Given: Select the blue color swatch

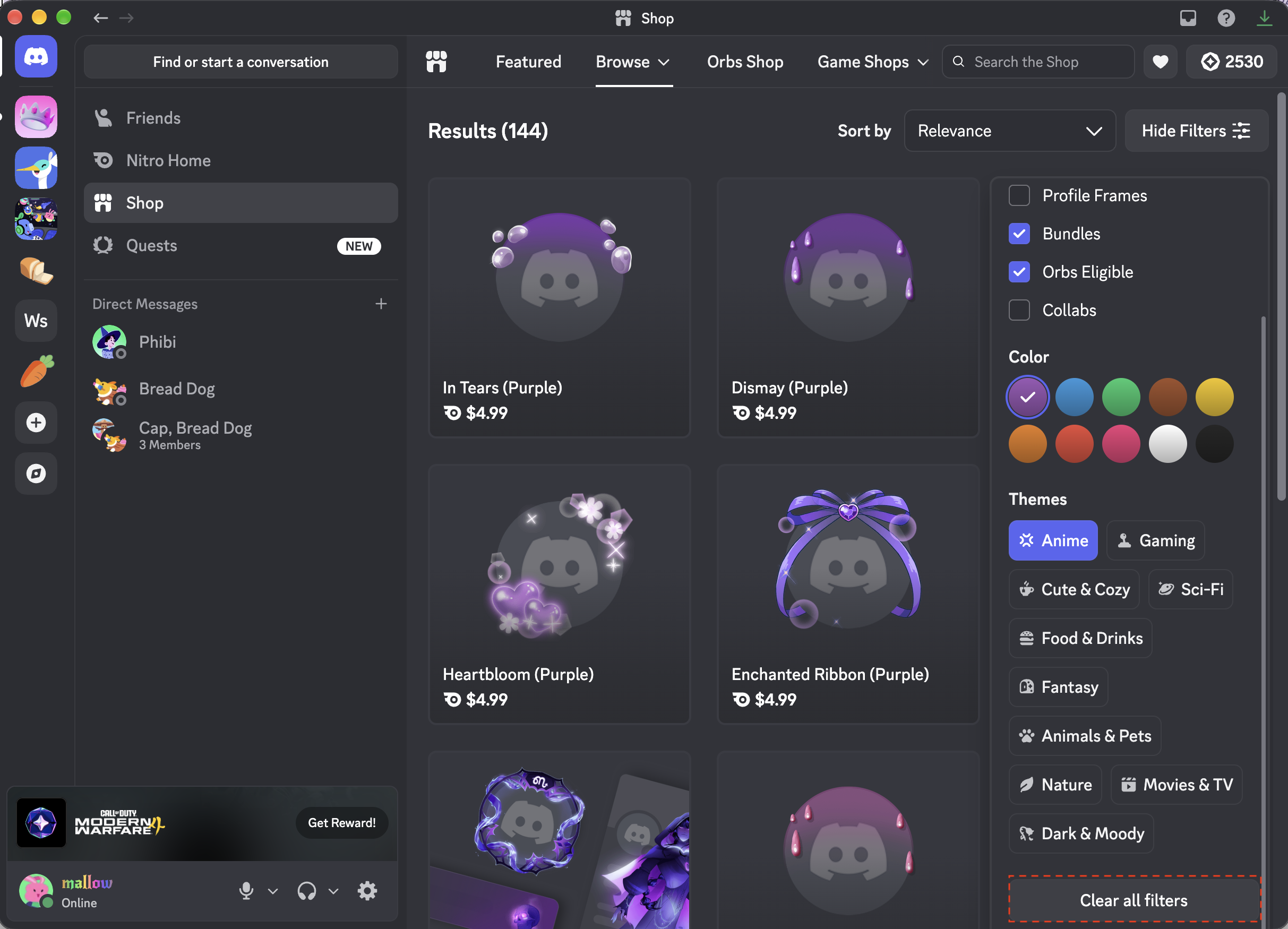Looking at the screenshot, I should [1074, 397].
